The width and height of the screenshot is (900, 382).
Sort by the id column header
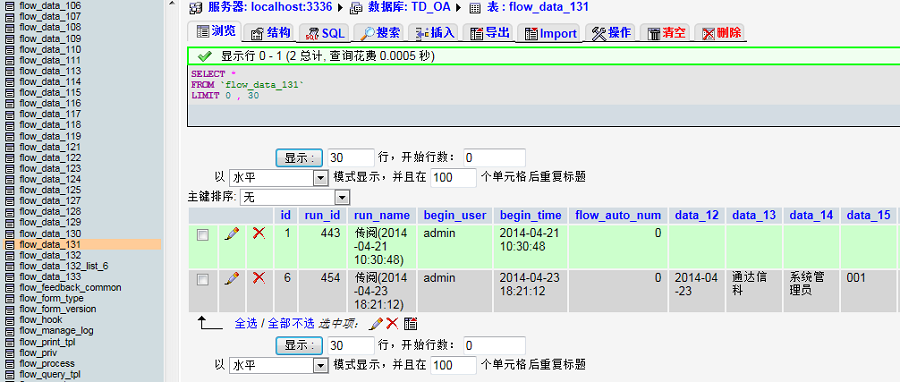[x=285, y=215]
